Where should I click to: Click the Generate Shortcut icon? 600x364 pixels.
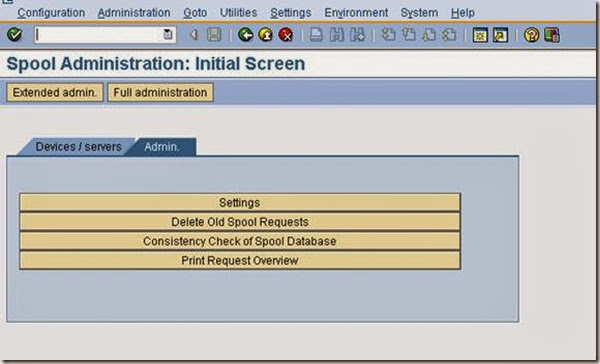pos(500,35)
